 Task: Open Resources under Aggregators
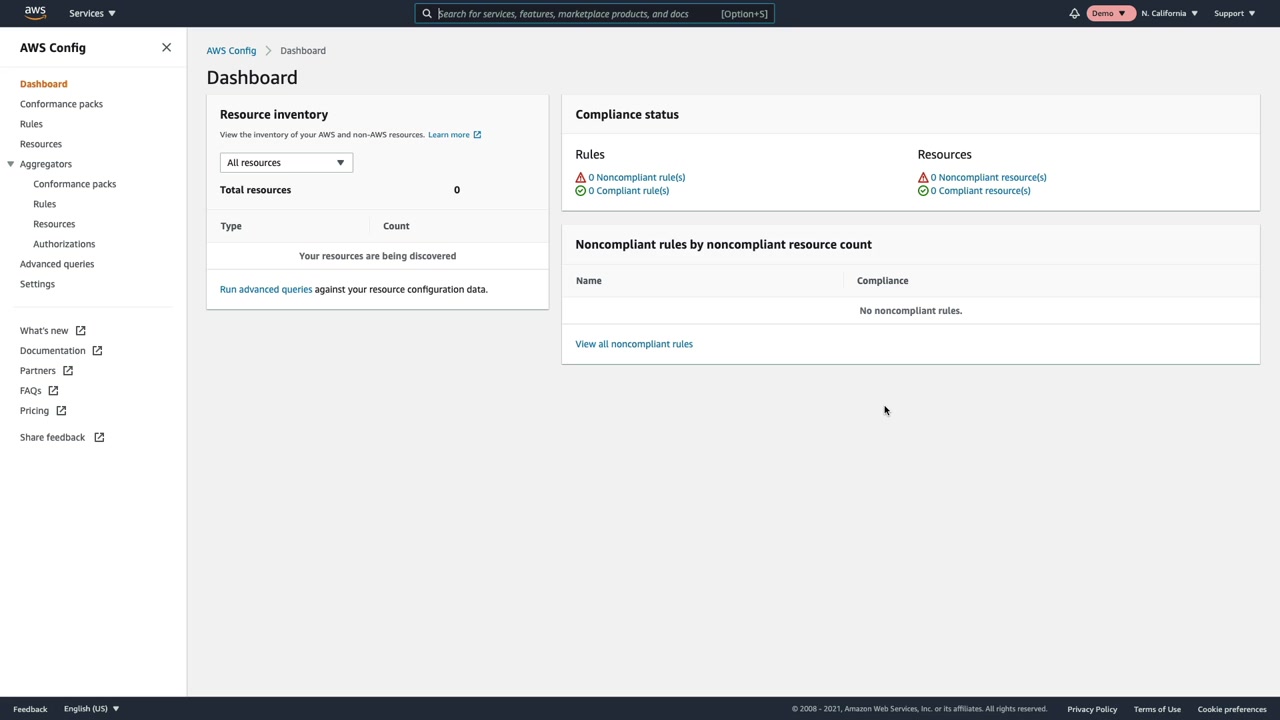(54, 224)
